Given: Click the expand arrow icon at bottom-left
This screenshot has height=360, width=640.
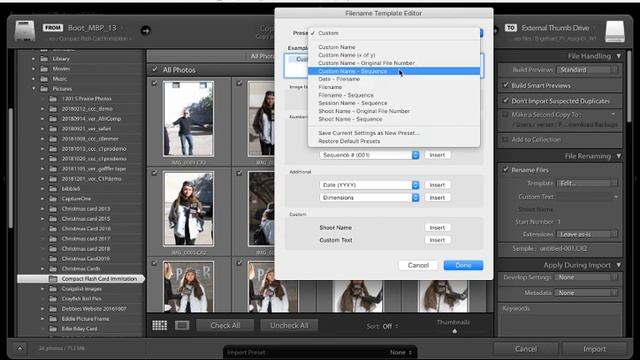Looking at the screenshot, I should coord(20,349).
